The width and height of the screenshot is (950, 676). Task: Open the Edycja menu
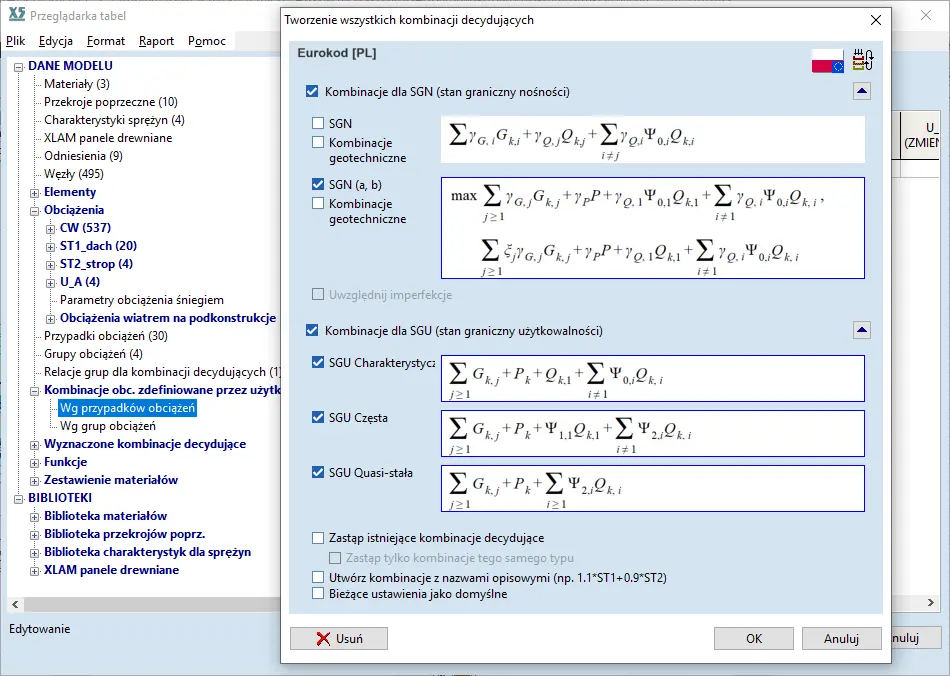(56, 41)
